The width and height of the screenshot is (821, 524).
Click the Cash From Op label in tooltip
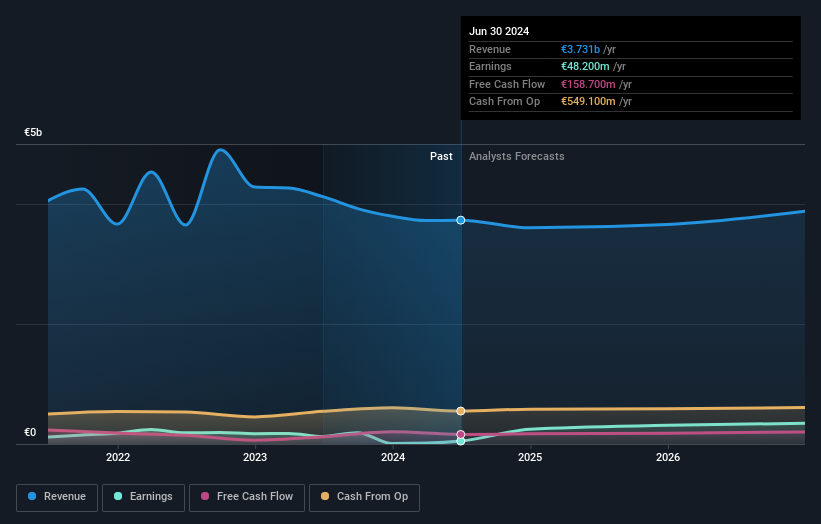pyautogui.click(x=504, y=102)
